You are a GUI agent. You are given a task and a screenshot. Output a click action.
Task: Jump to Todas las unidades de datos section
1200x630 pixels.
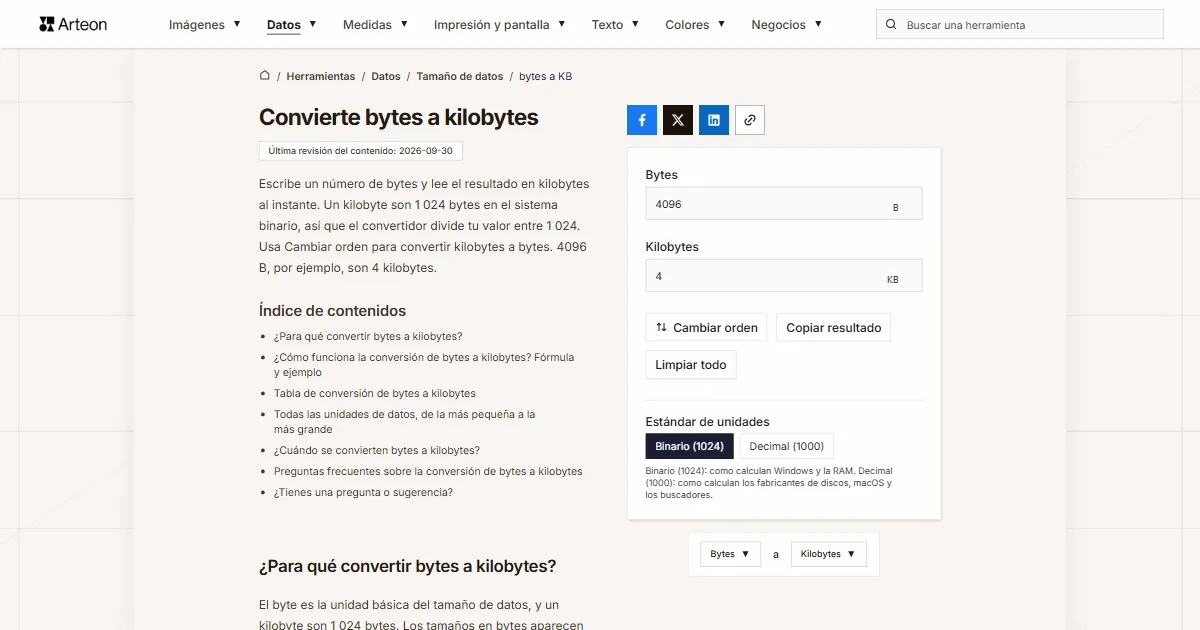tap(405, 422)
